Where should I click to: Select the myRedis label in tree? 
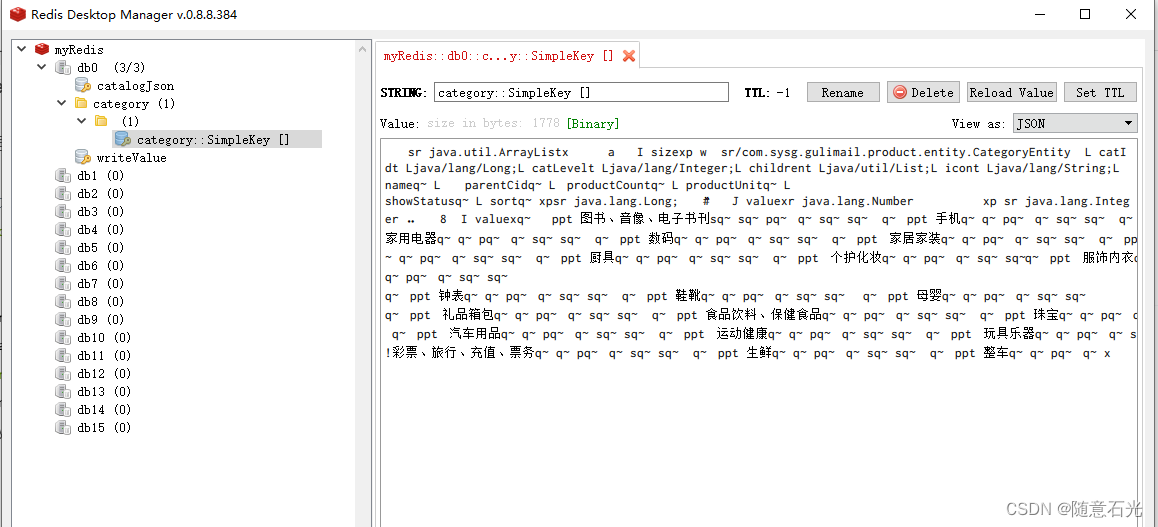pyautogui.click(x=79, y=50)
